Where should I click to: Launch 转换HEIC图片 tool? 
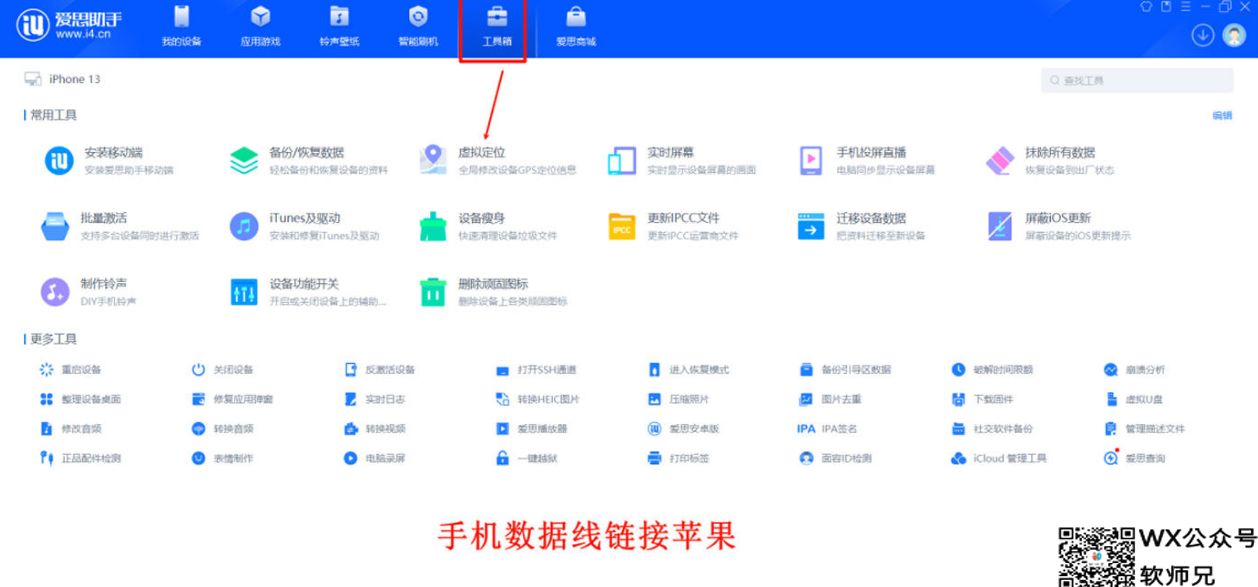point(537,399)
